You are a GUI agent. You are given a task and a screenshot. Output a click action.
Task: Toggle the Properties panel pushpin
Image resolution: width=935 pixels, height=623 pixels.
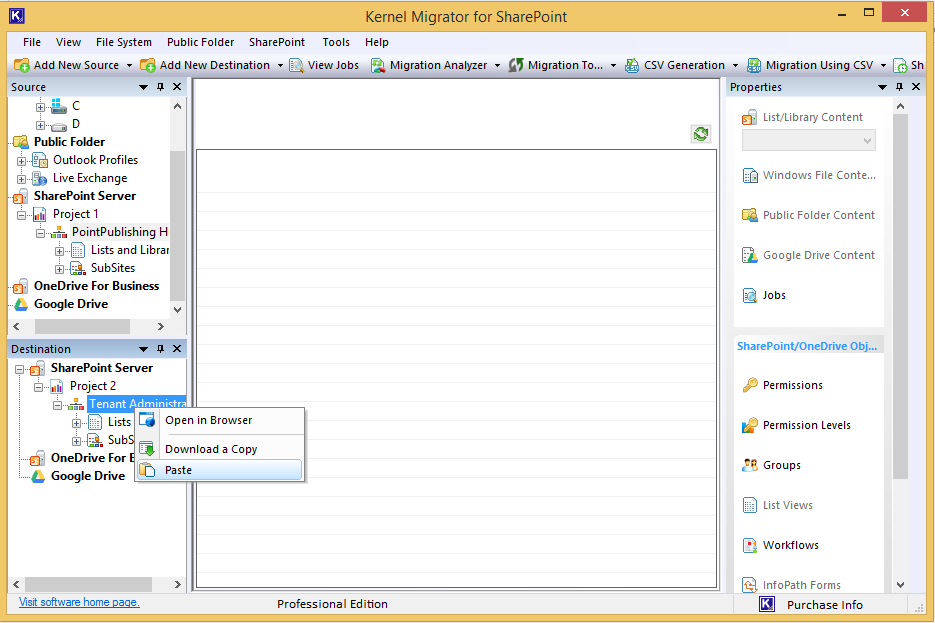click(x=899, y=87)
